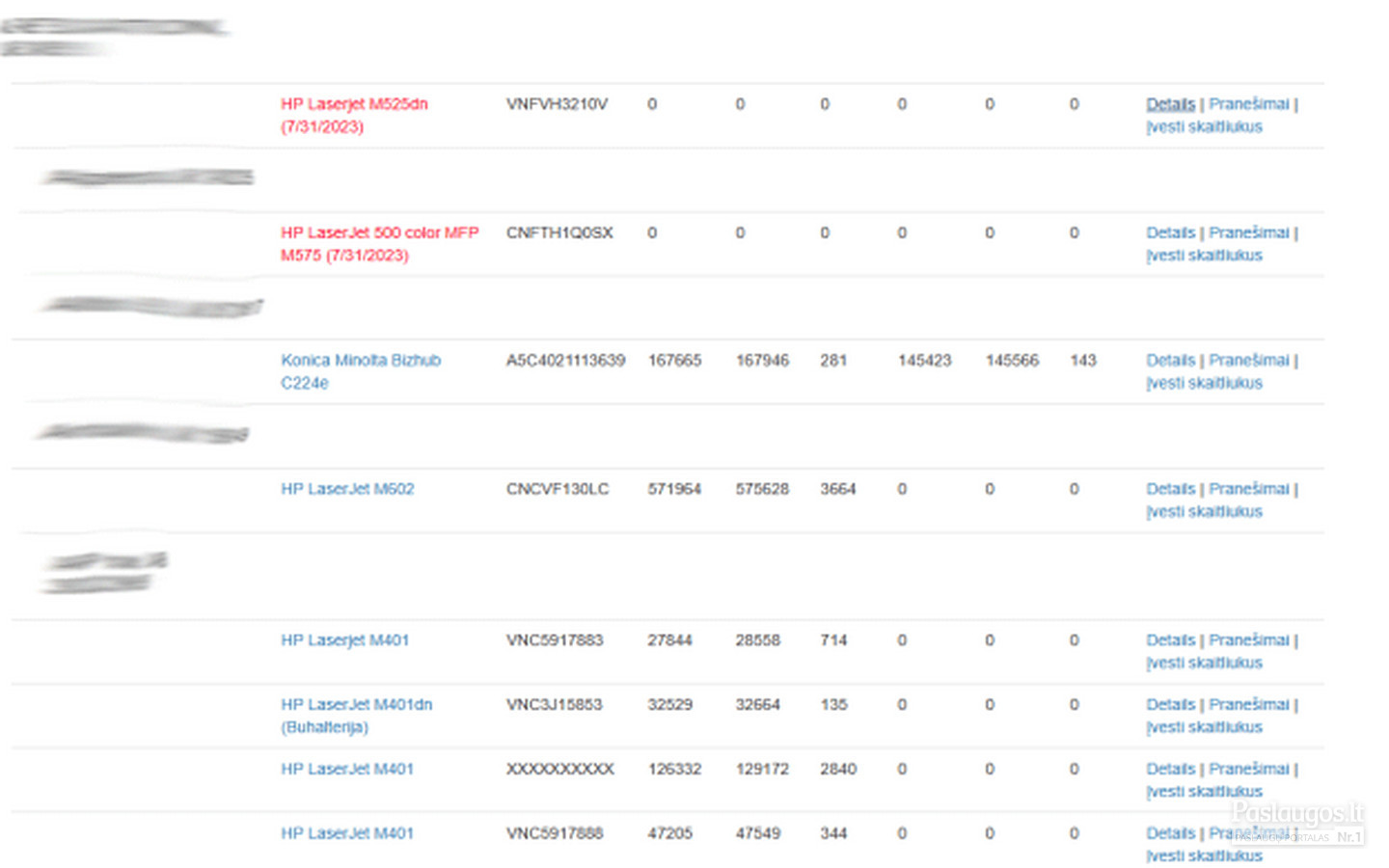The image size is (1389, 868).
Task: Open the HP LaserJet M602 device link
Action: pyautogui.click(x=347, y=489)
